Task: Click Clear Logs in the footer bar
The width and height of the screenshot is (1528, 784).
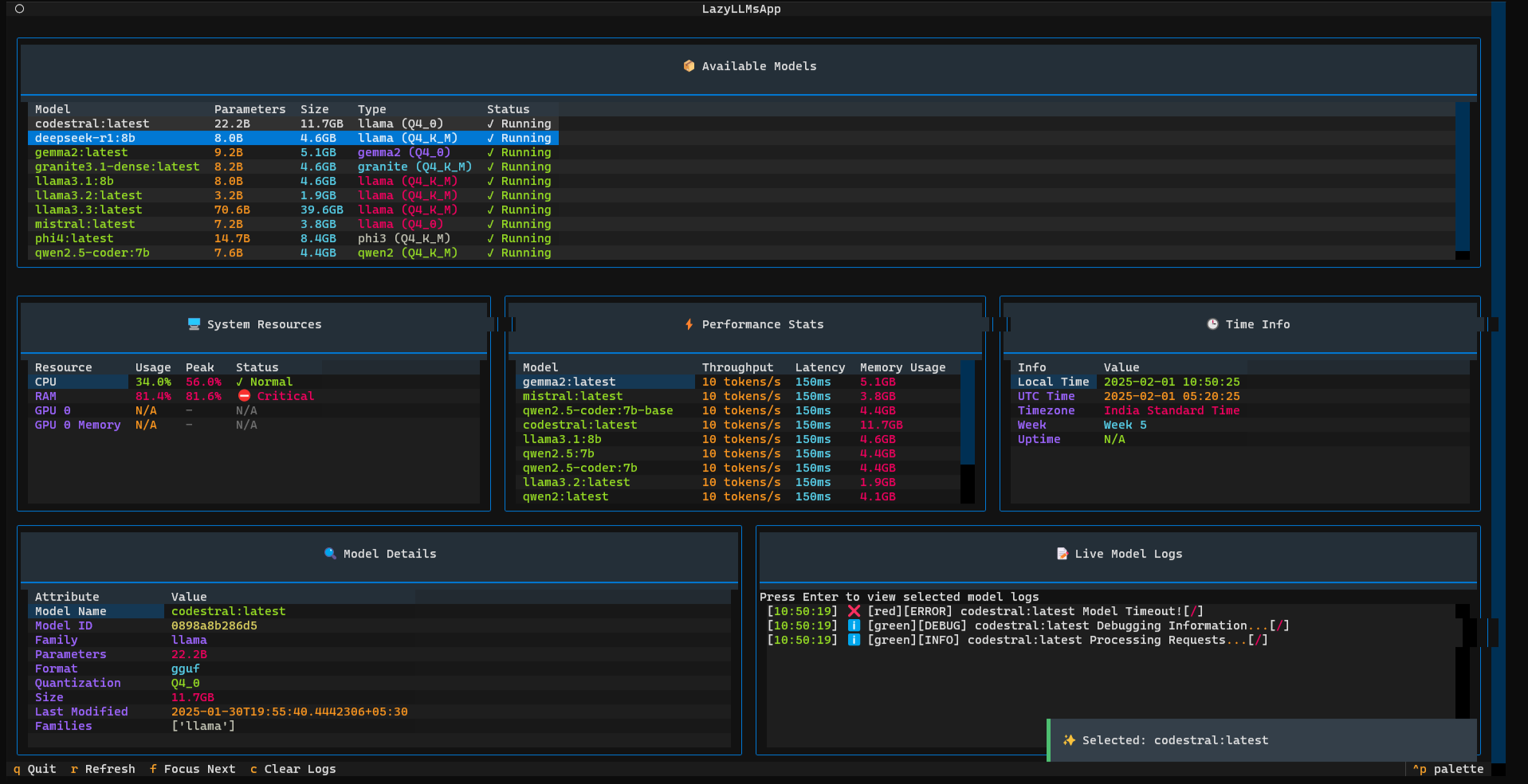Action: tap(292, 768)
